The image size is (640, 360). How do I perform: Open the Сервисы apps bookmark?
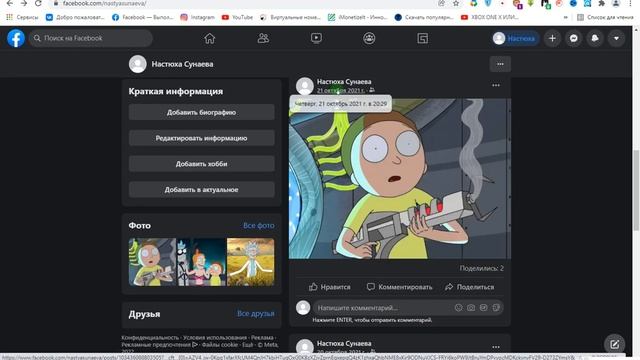22,17
